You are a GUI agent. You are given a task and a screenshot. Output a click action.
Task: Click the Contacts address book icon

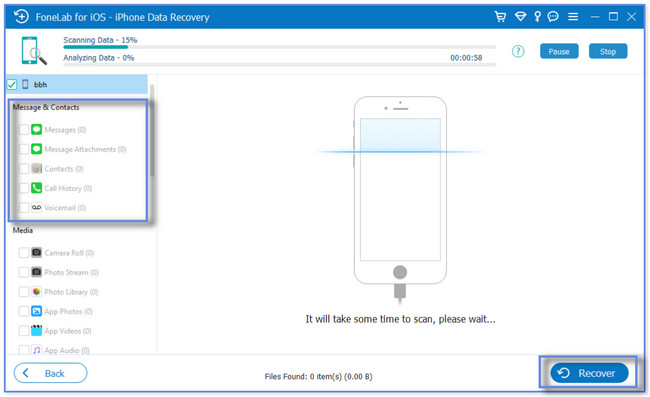point(36,168)
